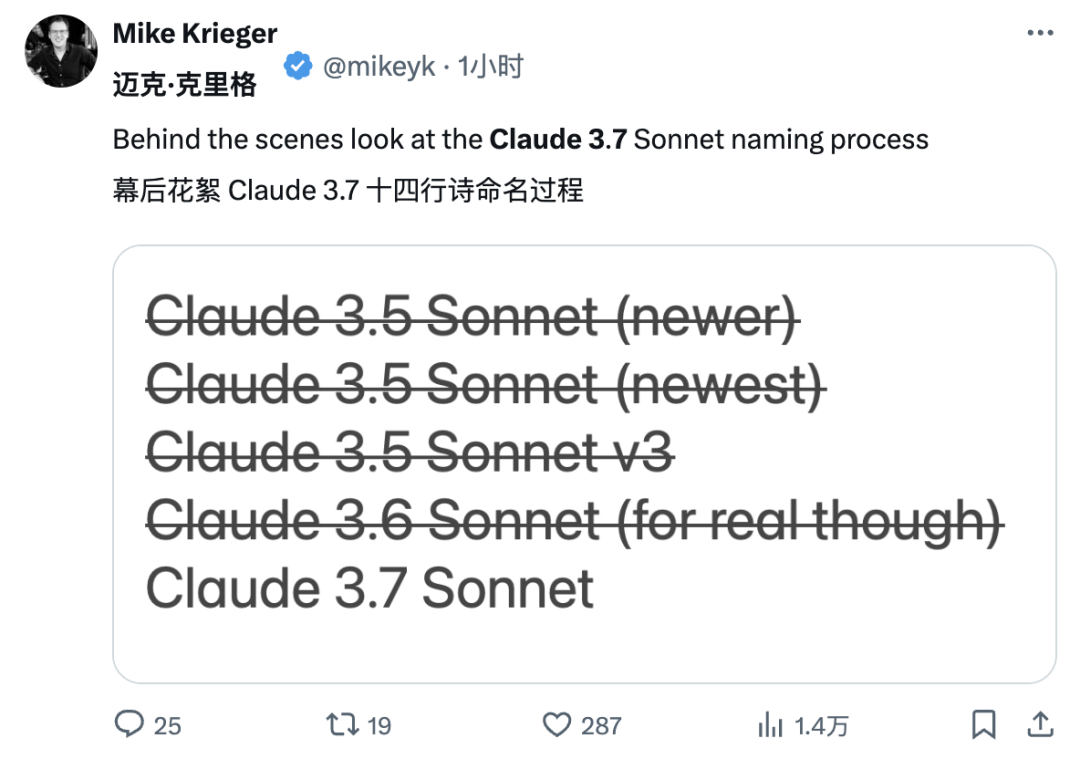1080x759 pixels.
Task: Click the Chinese name 迈克·克里格
Action: click(x=185, y=86)
